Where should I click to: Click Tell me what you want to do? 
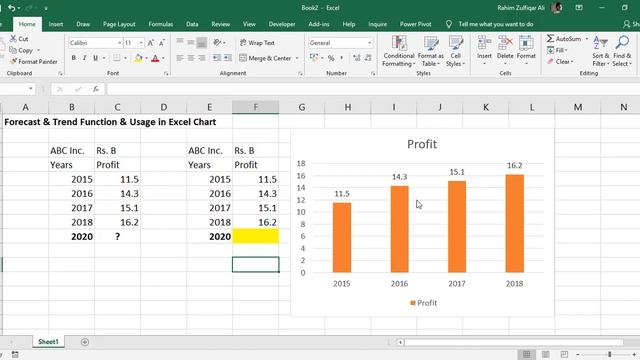tap(496, 24)
